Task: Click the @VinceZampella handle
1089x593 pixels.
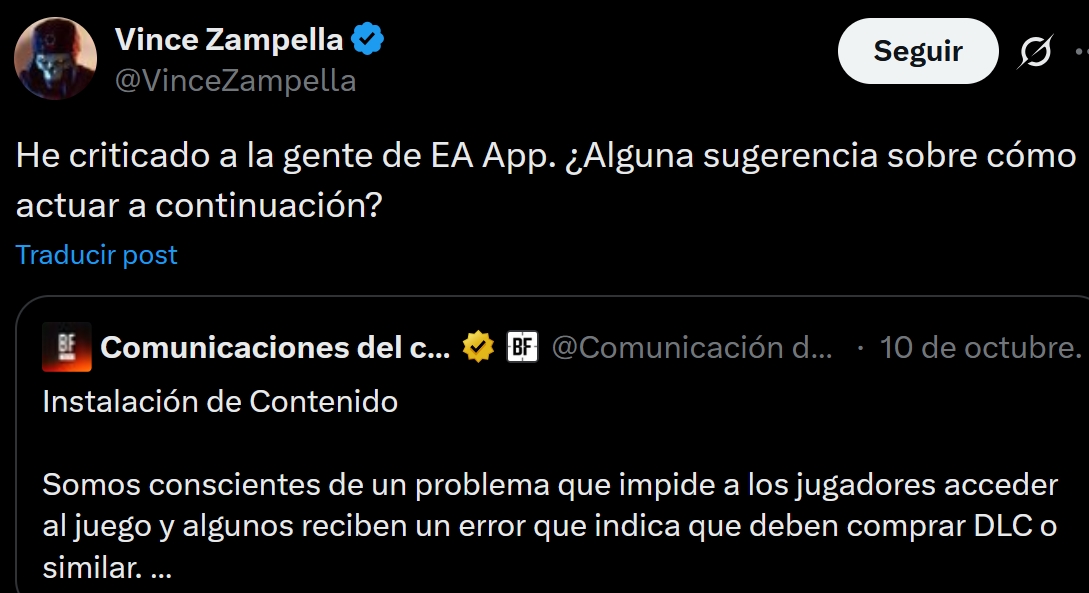Action: coord(235,80)
